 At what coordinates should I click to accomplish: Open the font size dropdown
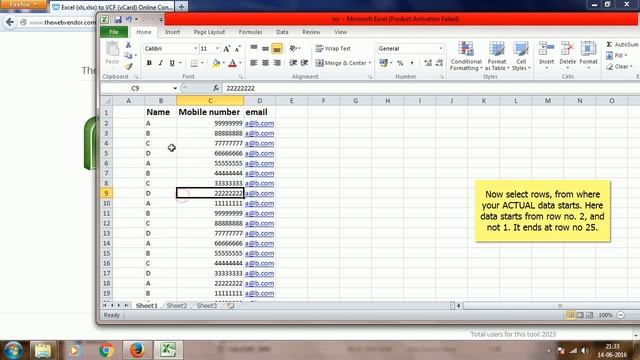pyautogui.click(x=217, y=49)
